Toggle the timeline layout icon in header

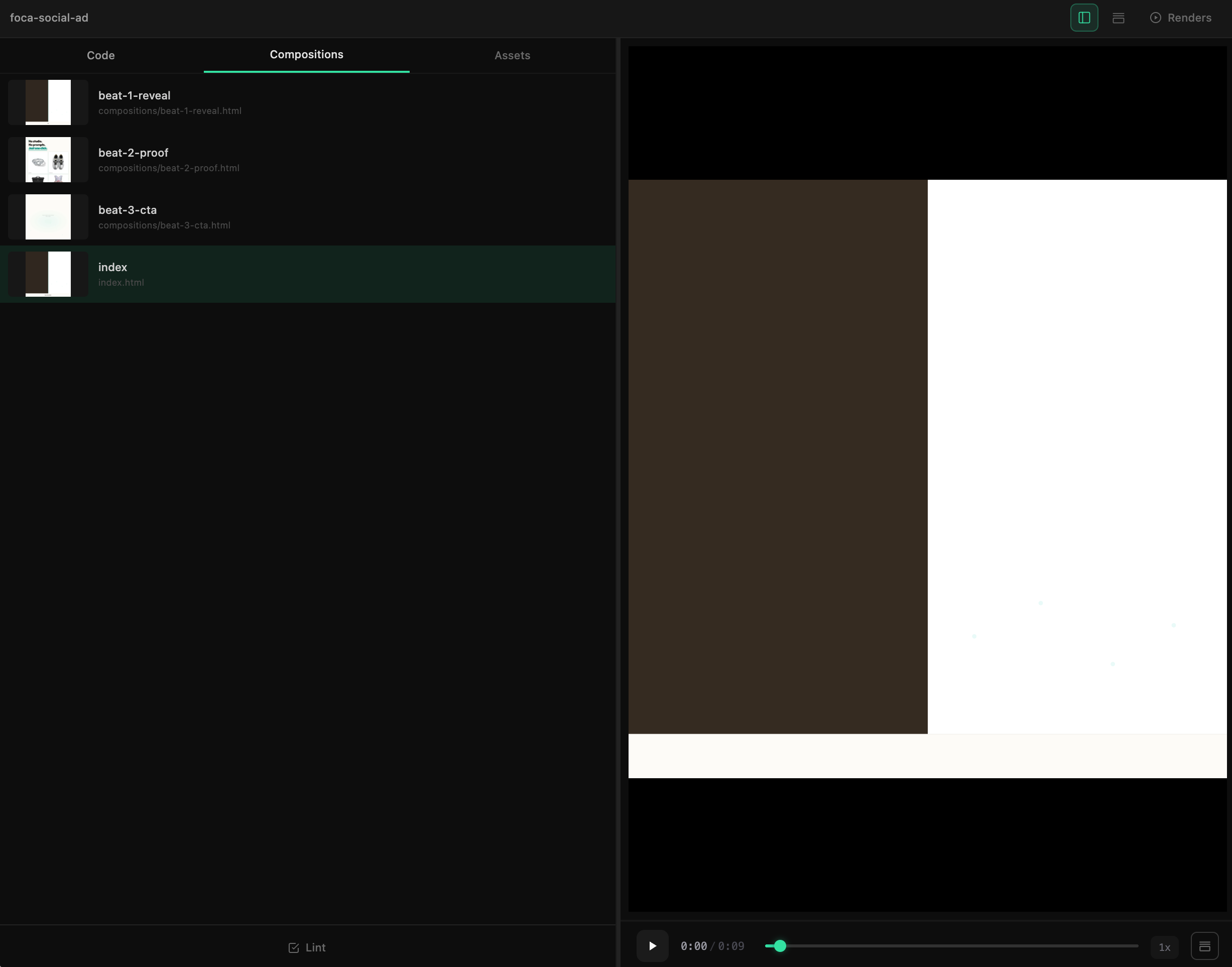[1118, 18]
